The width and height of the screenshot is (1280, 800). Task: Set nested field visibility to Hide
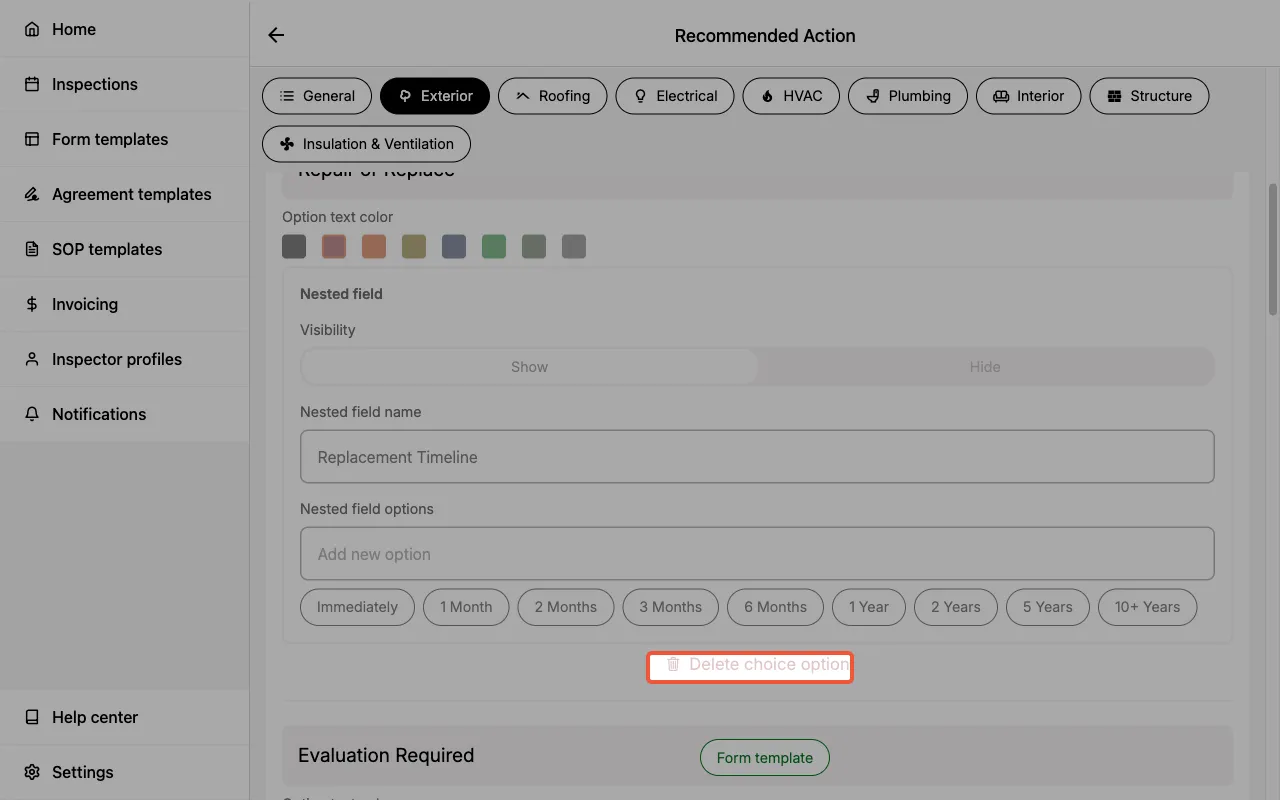985,366
